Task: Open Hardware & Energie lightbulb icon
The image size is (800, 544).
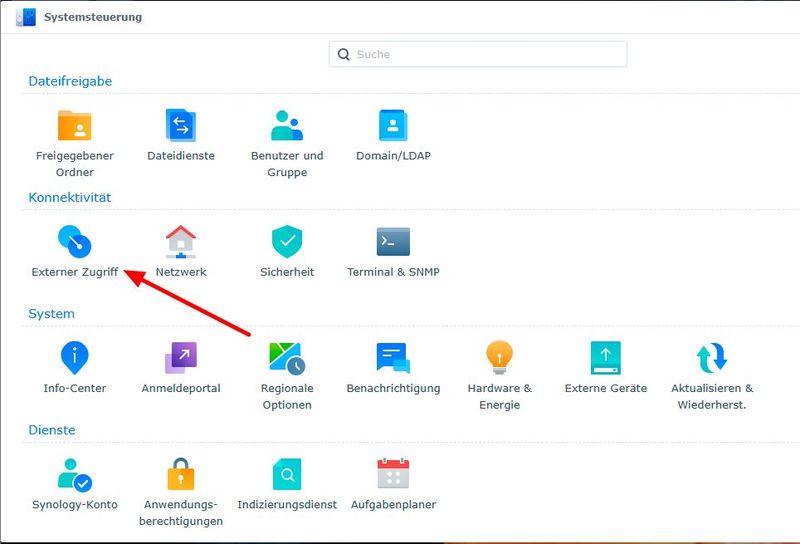Action: [499, 358]
